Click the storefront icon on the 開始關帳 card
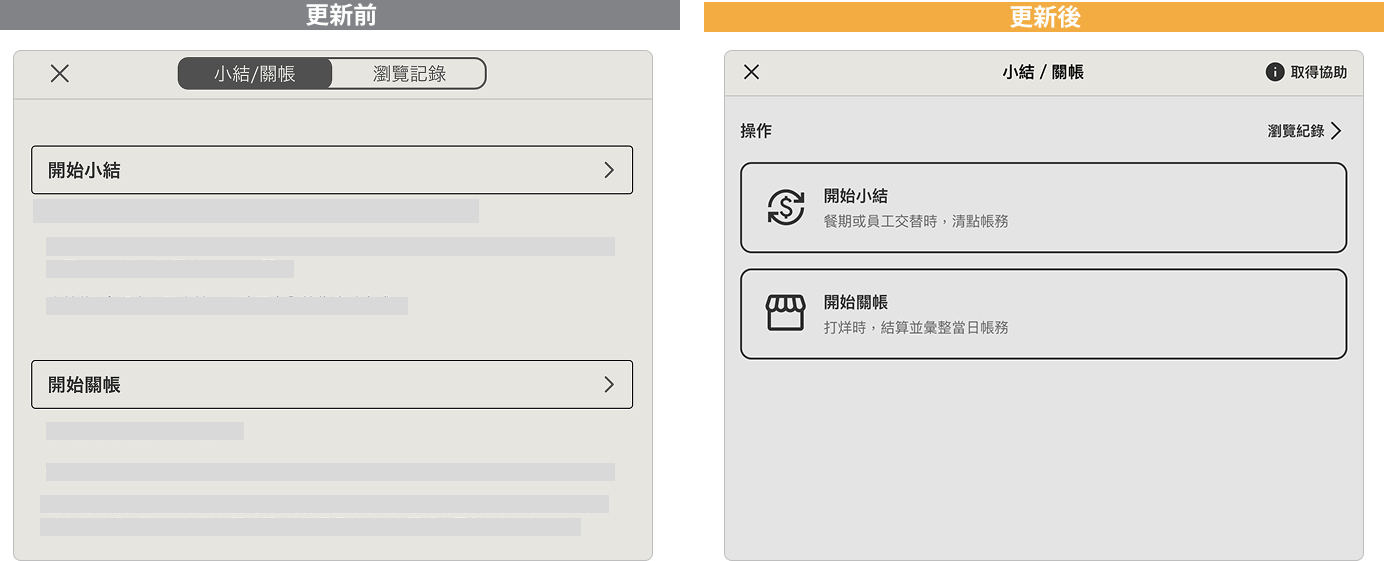 coord(786,313)
